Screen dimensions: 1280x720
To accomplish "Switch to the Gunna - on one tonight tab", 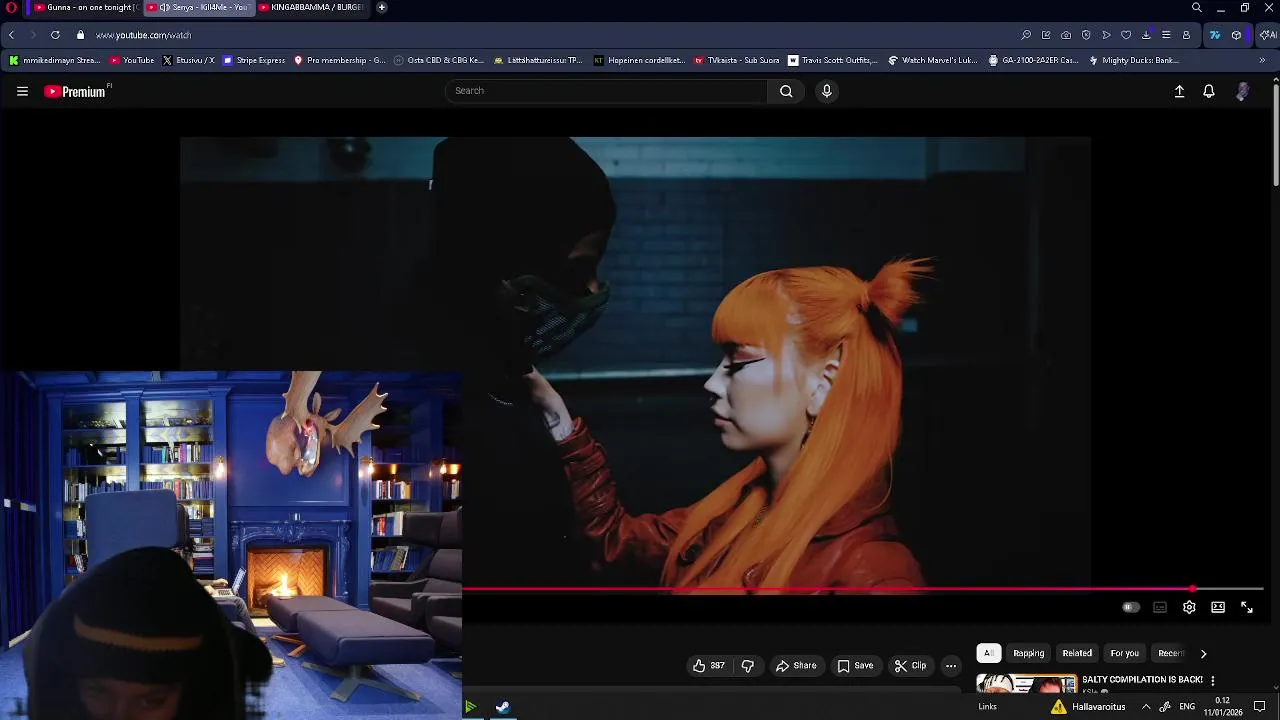I will point(87,7).
